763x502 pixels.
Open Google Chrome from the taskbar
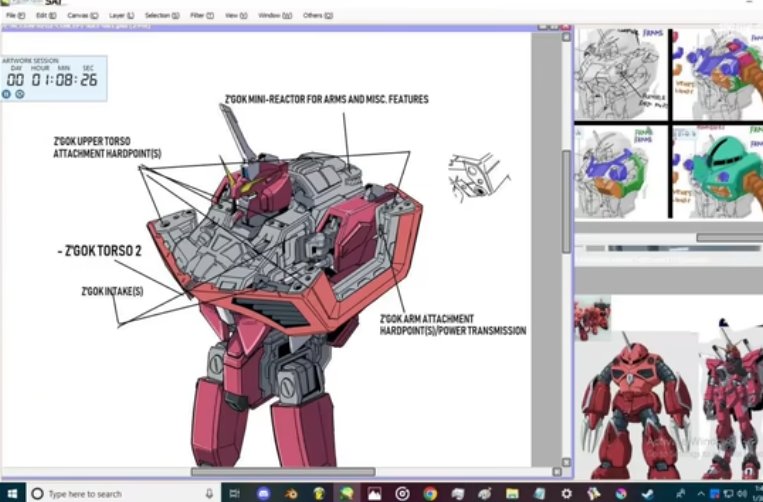pos(430,494)
